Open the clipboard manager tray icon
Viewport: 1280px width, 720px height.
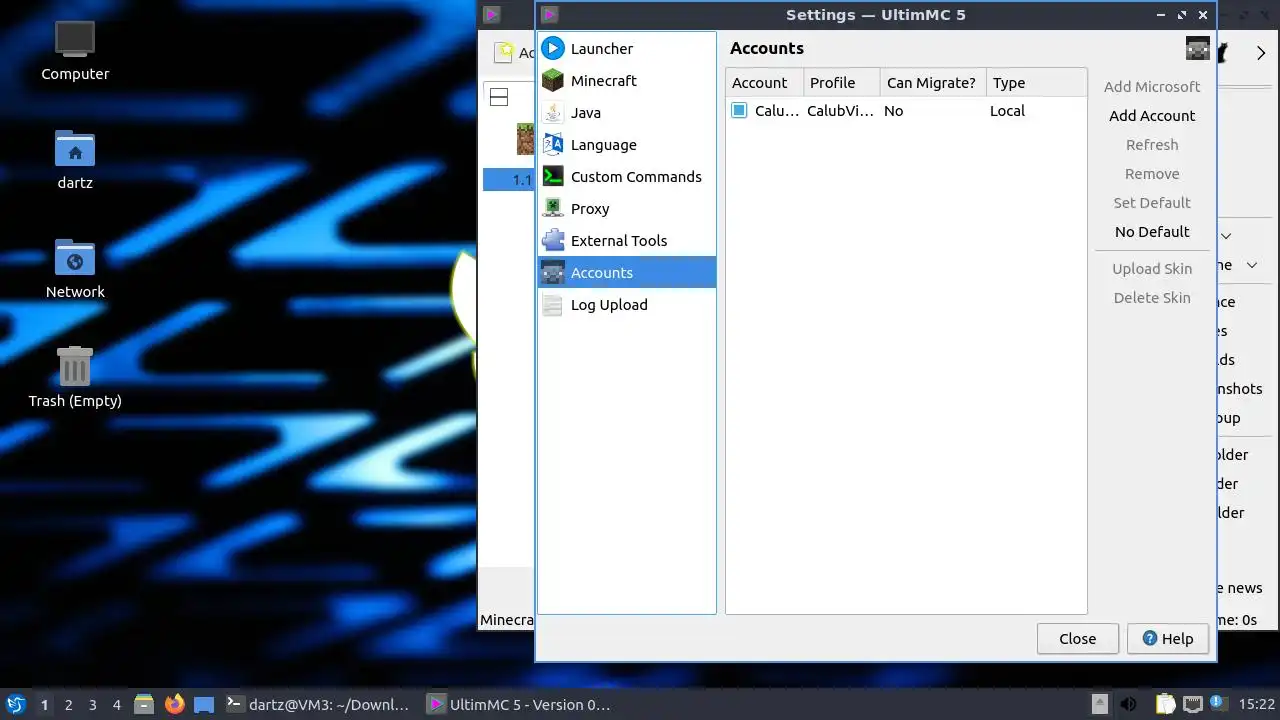tap(1165, 704)
